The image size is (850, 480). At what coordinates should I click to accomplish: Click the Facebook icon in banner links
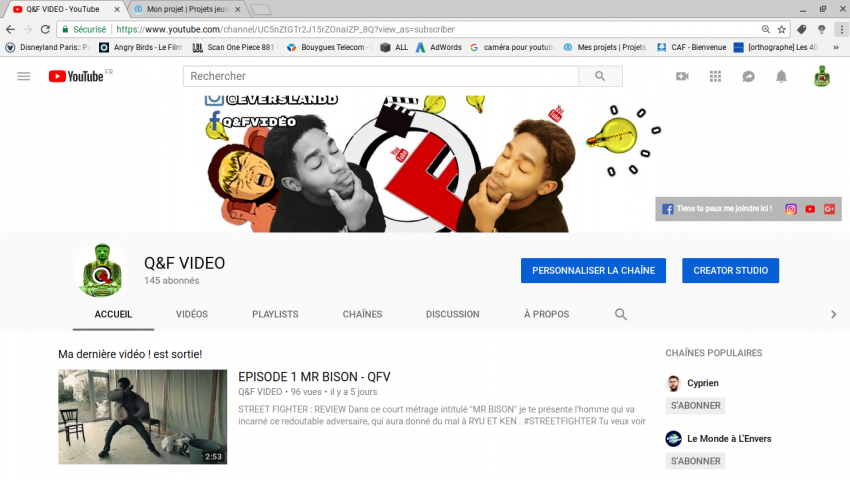[x=668, y=209]
